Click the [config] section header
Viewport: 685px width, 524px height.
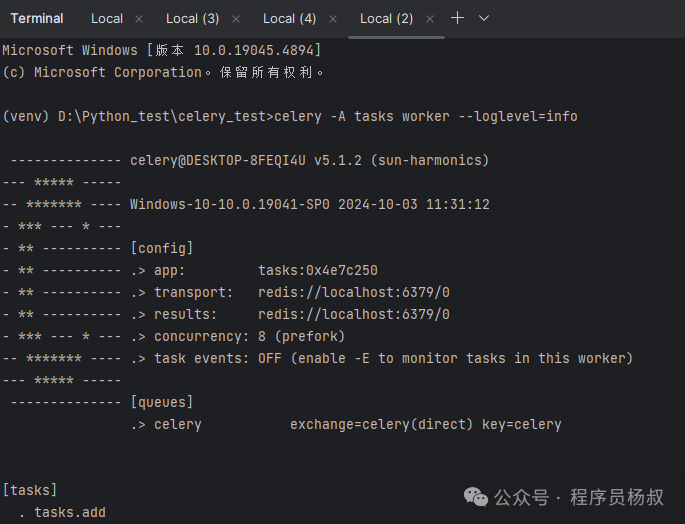click(x=161, y=248)
